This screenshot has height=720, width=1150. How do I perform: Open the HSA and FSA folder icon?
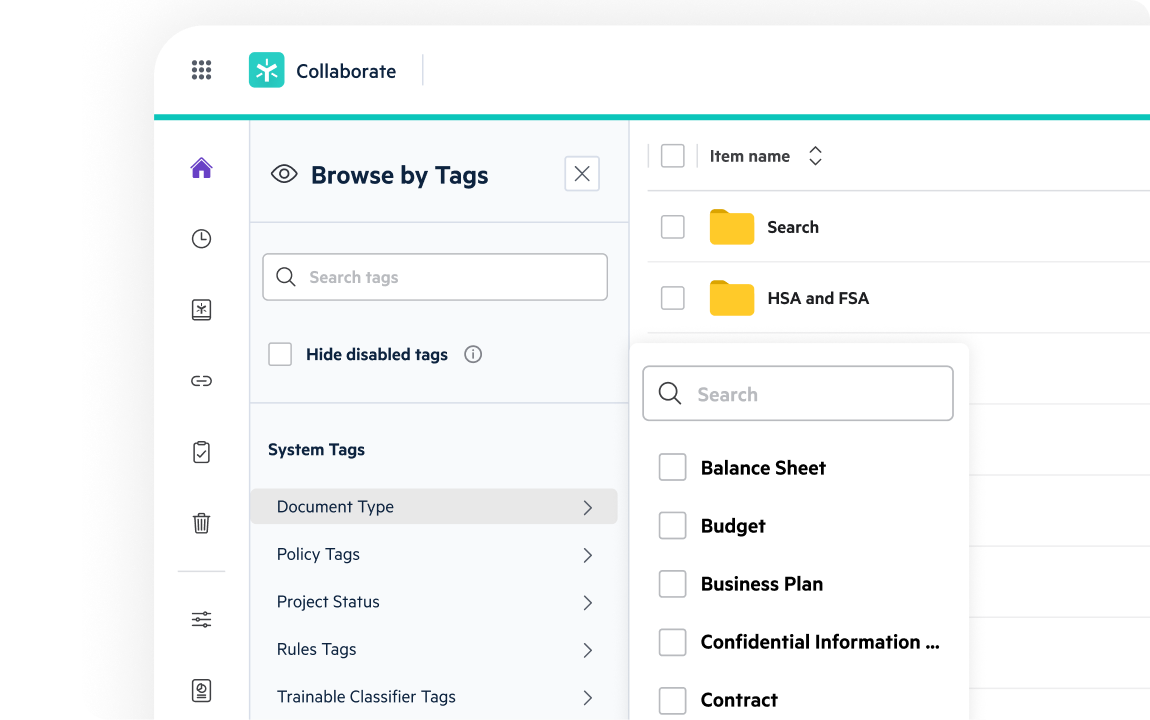click(x=732, y=298)
